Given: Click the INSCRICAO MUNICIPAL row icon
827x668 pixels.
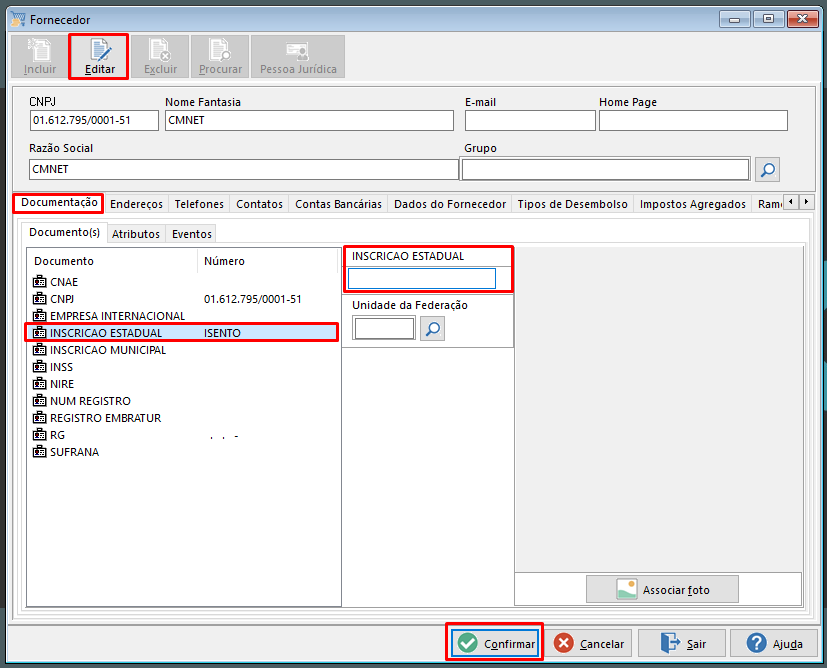Looking at the screenshot, I should coord(40,350).
